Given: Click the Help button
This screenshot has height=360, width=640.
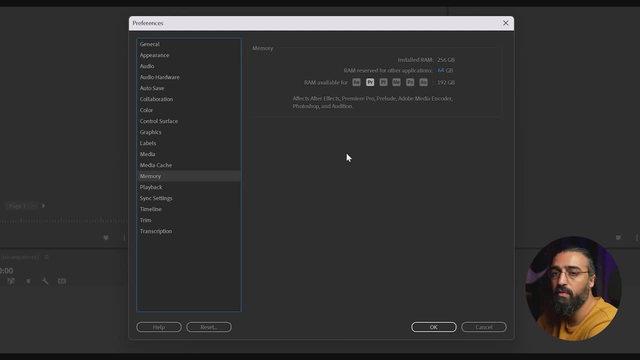Looking at the screenshot, I should pos(159,327).
